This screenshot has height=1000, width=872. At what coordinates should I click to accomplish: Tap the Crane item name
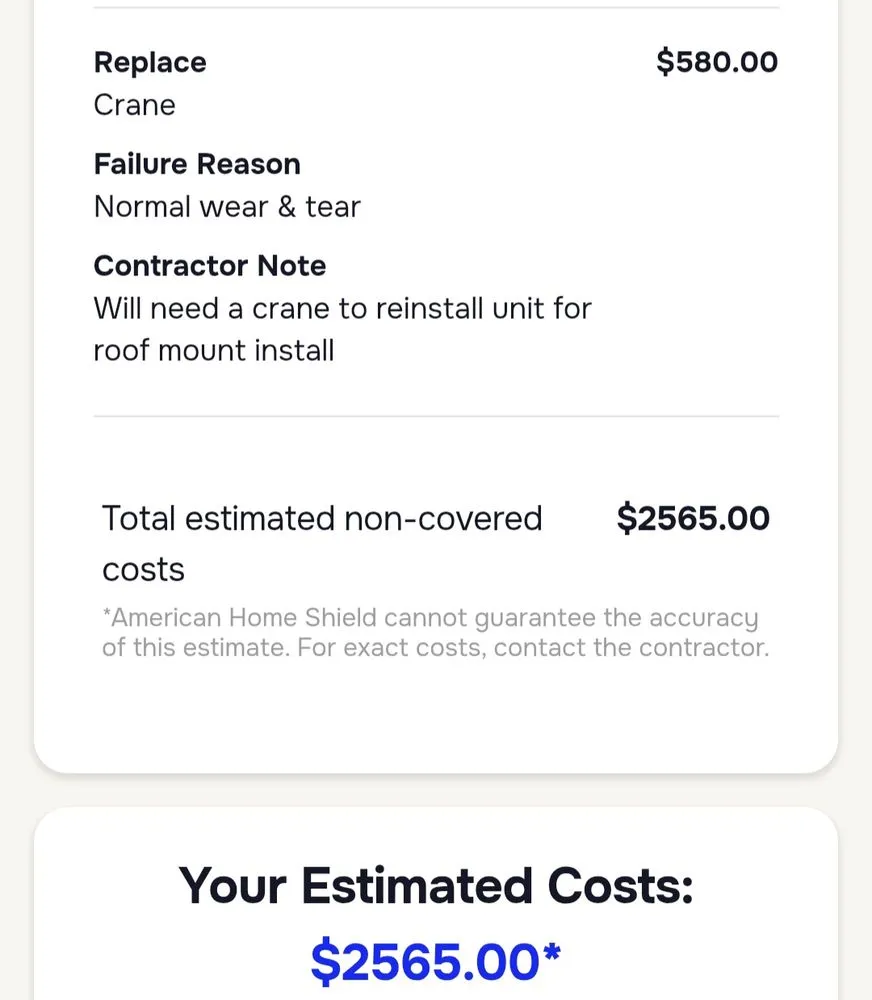click(134, 105)
